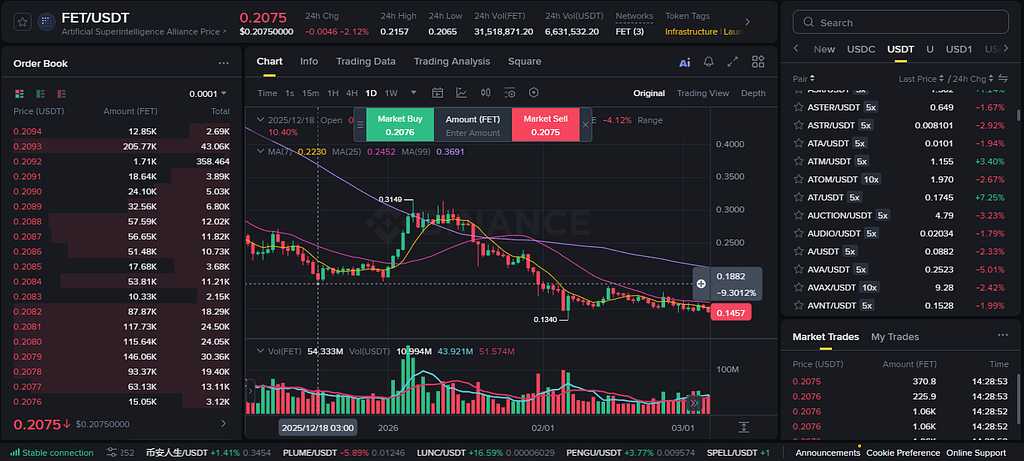This screenshot has width=1024, height=461.
Task: Show only buy orders in order book
Action: coord(40,94)
